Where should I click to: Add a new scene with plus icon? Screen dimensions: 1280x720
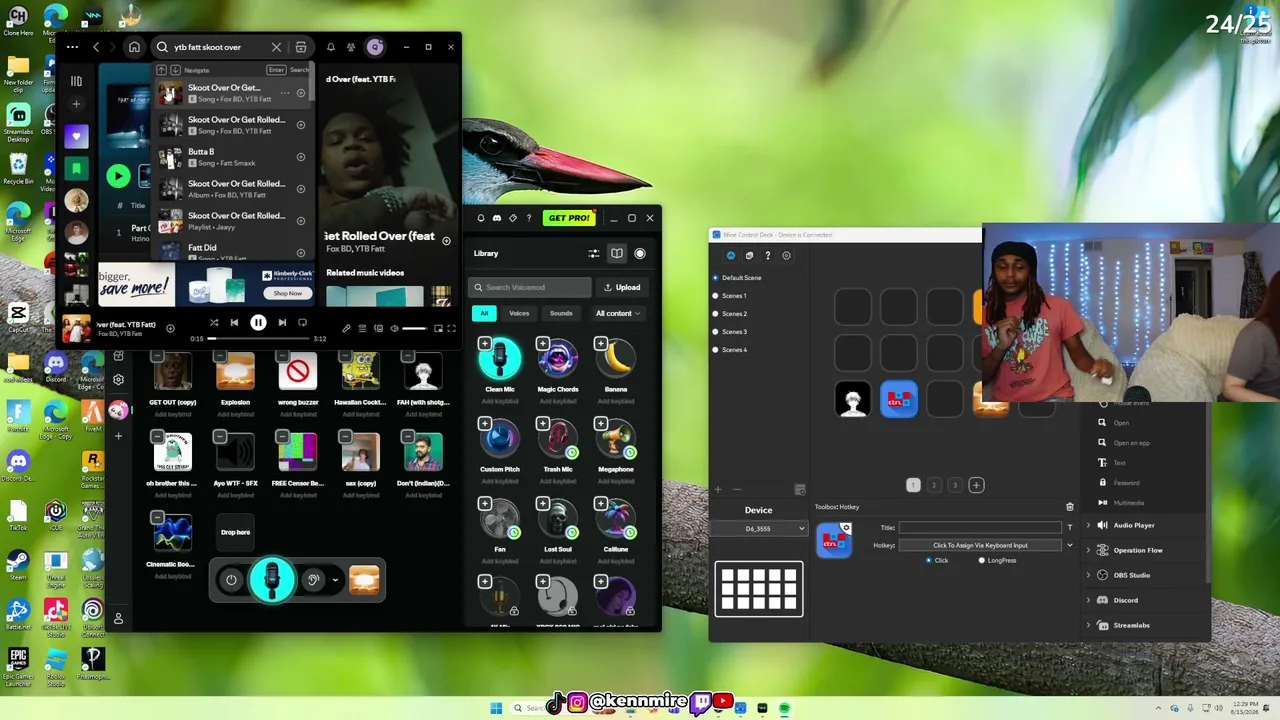[x=718, y=489]
